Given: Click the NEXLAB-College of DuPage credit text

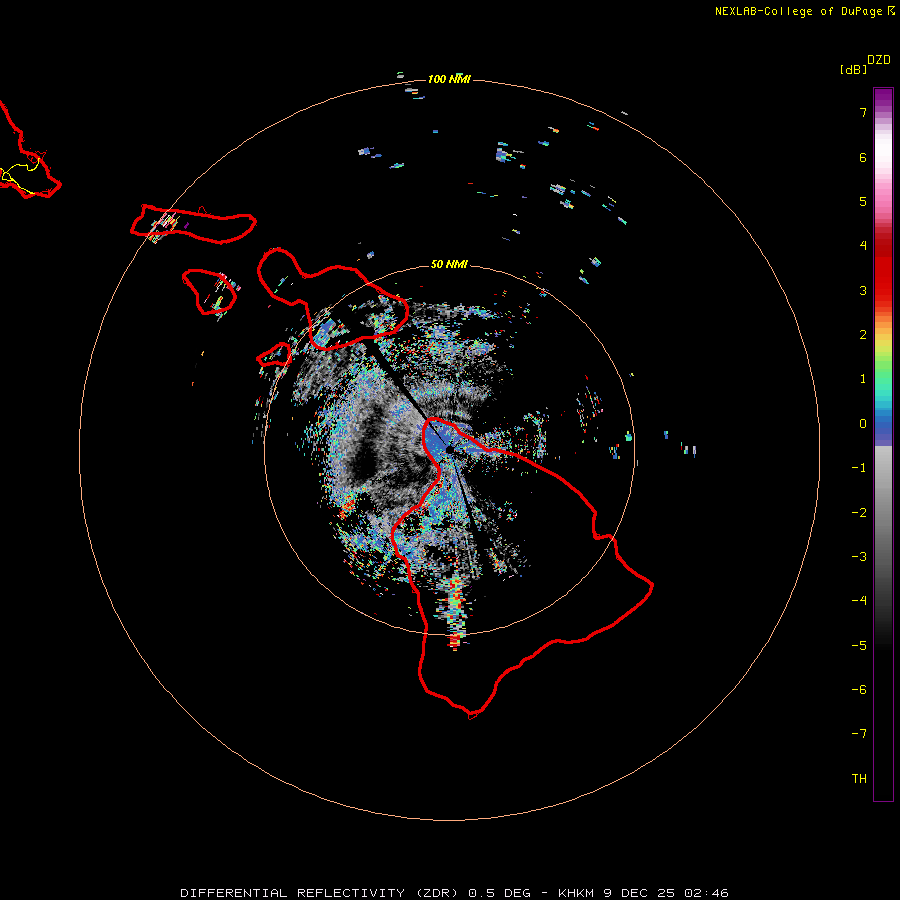Looking at the screenshot, I should (798, 11).
